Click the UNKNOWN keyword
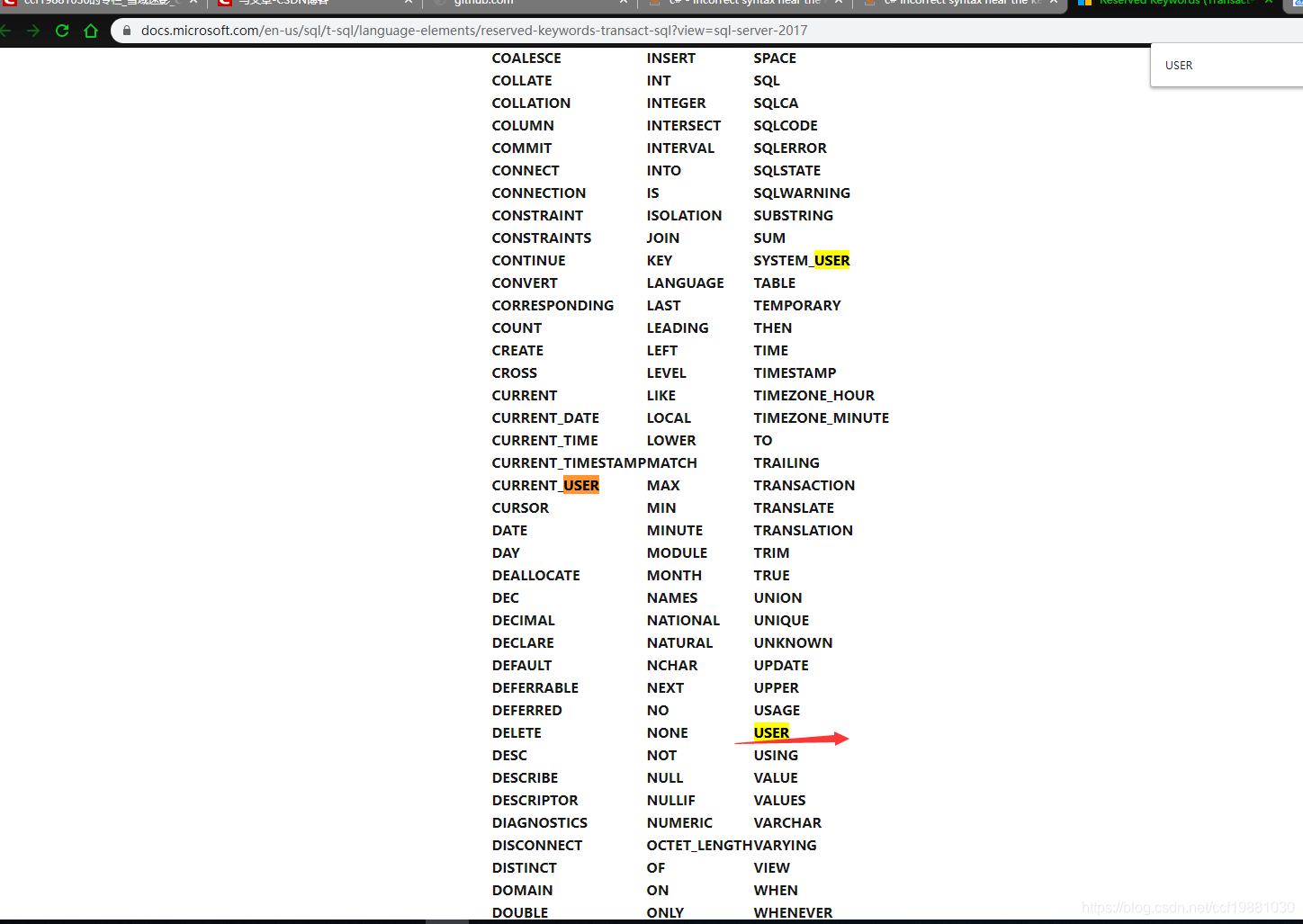This screenshot has width=1303, height=924. coord(793,643)
